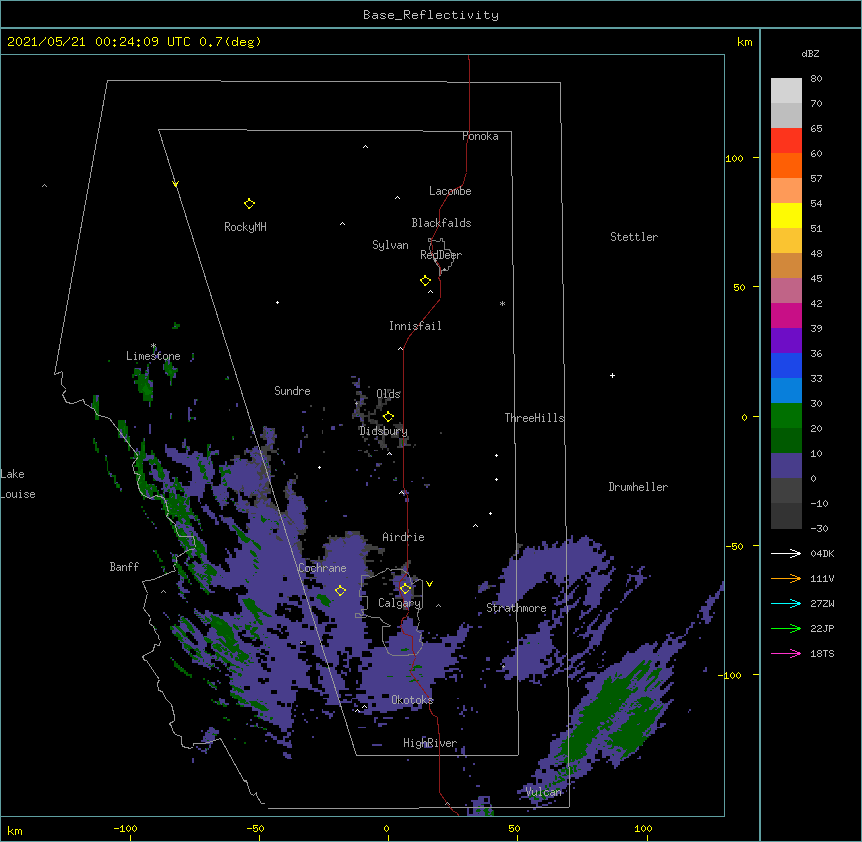Select the yellow diamond marker south of RedDeer

[x=425, y=281]
